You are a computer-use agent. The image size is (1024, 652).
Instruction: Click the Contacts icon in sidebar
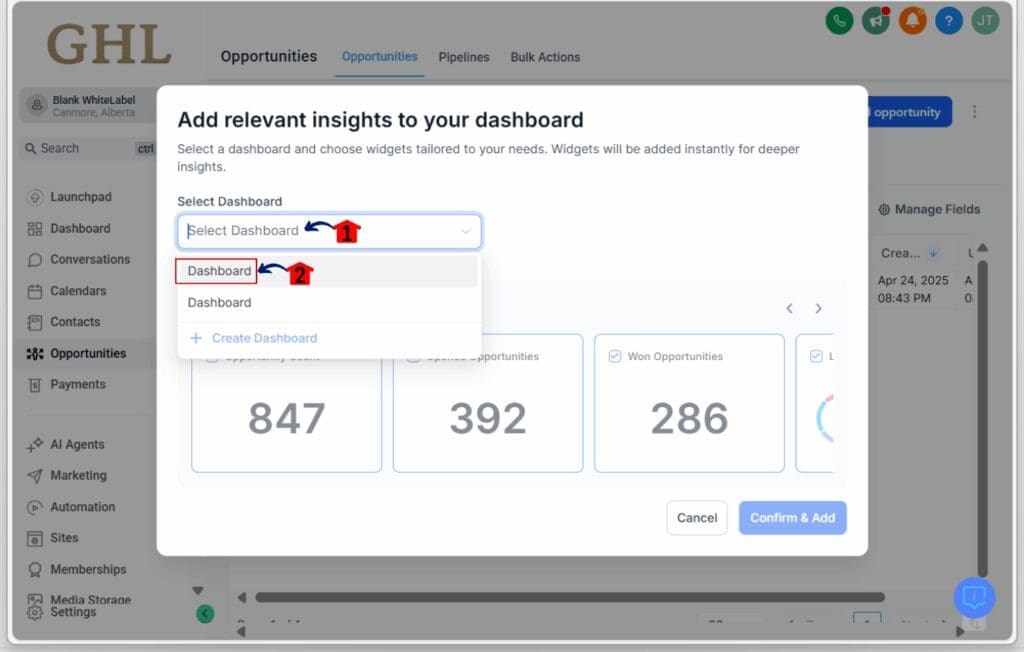[35, 322]
